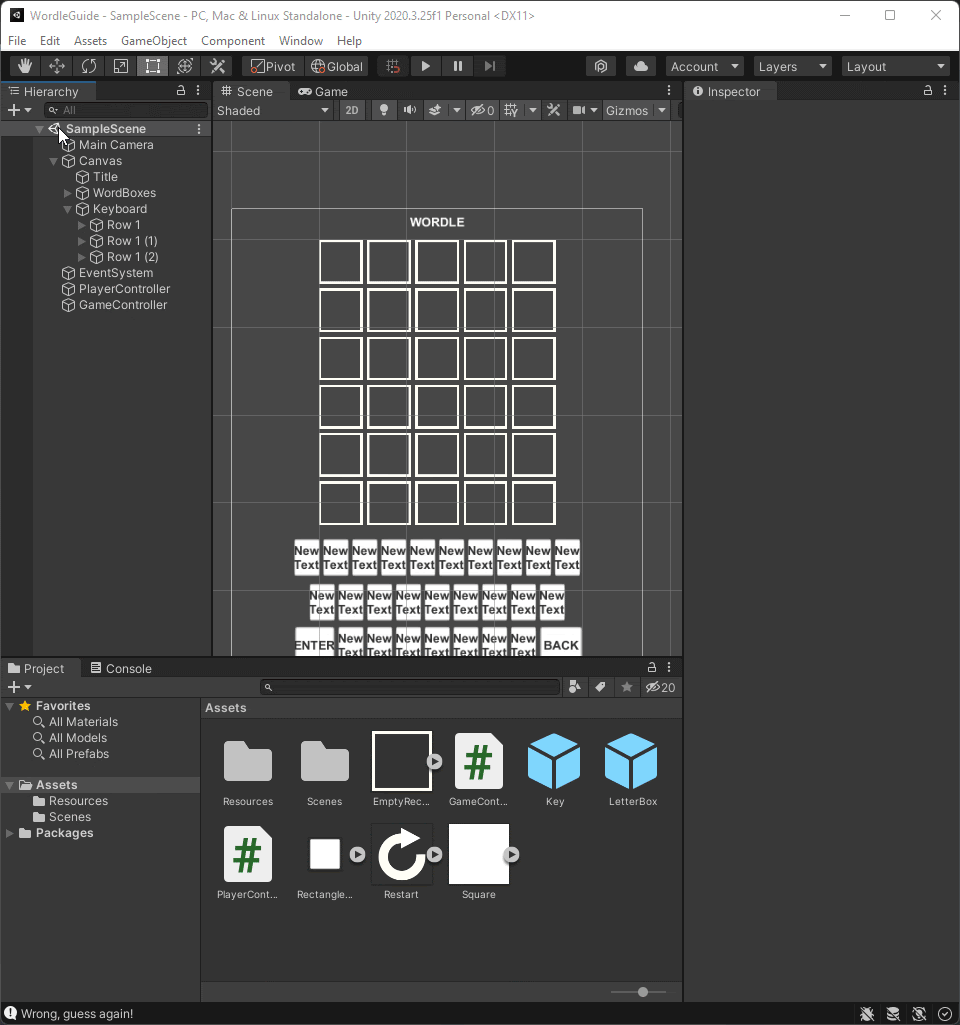
Task: Activate the Rotate tool
Action: [88, 66]
